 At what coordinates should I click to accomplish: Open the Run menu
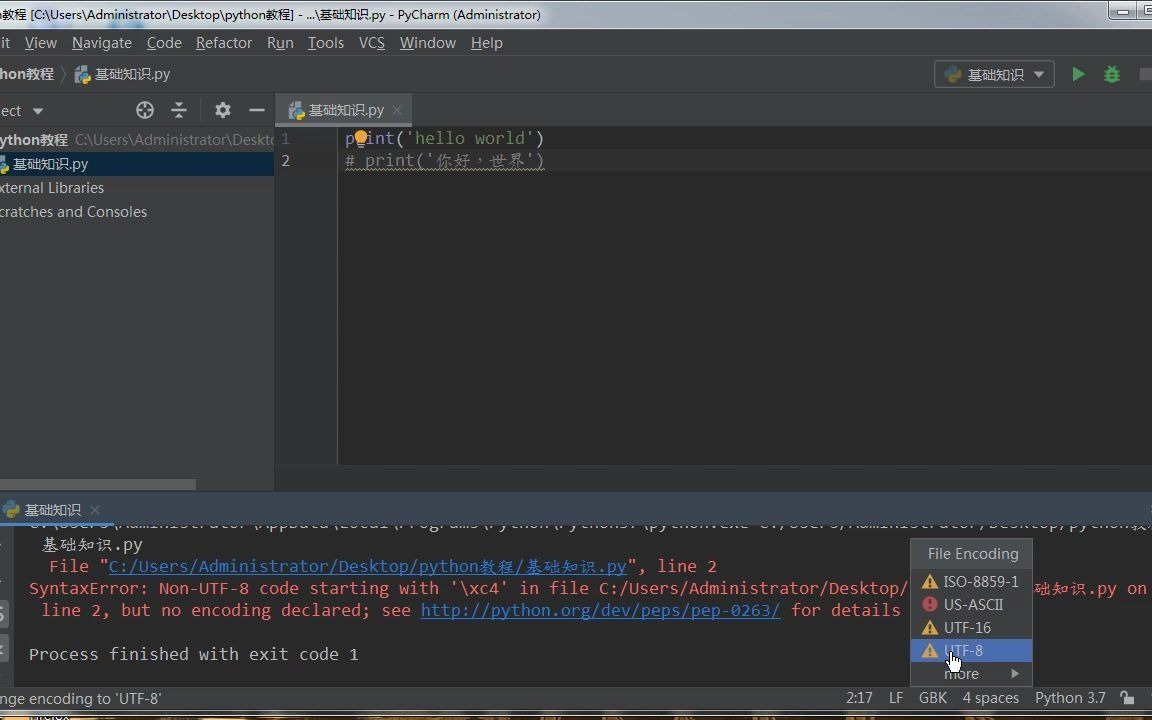click(280, 43)
